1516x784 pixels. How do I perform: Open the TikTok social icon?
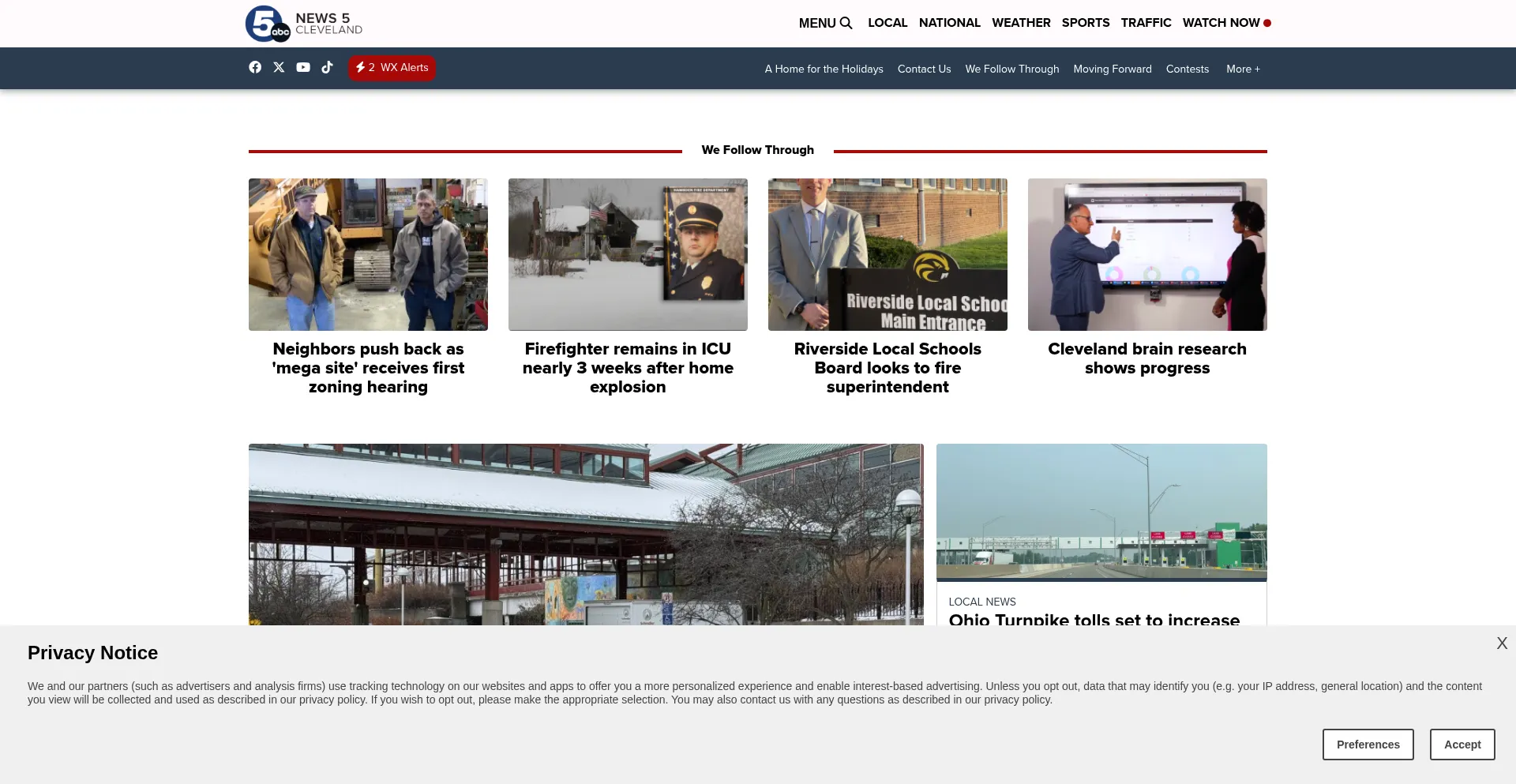327,67
